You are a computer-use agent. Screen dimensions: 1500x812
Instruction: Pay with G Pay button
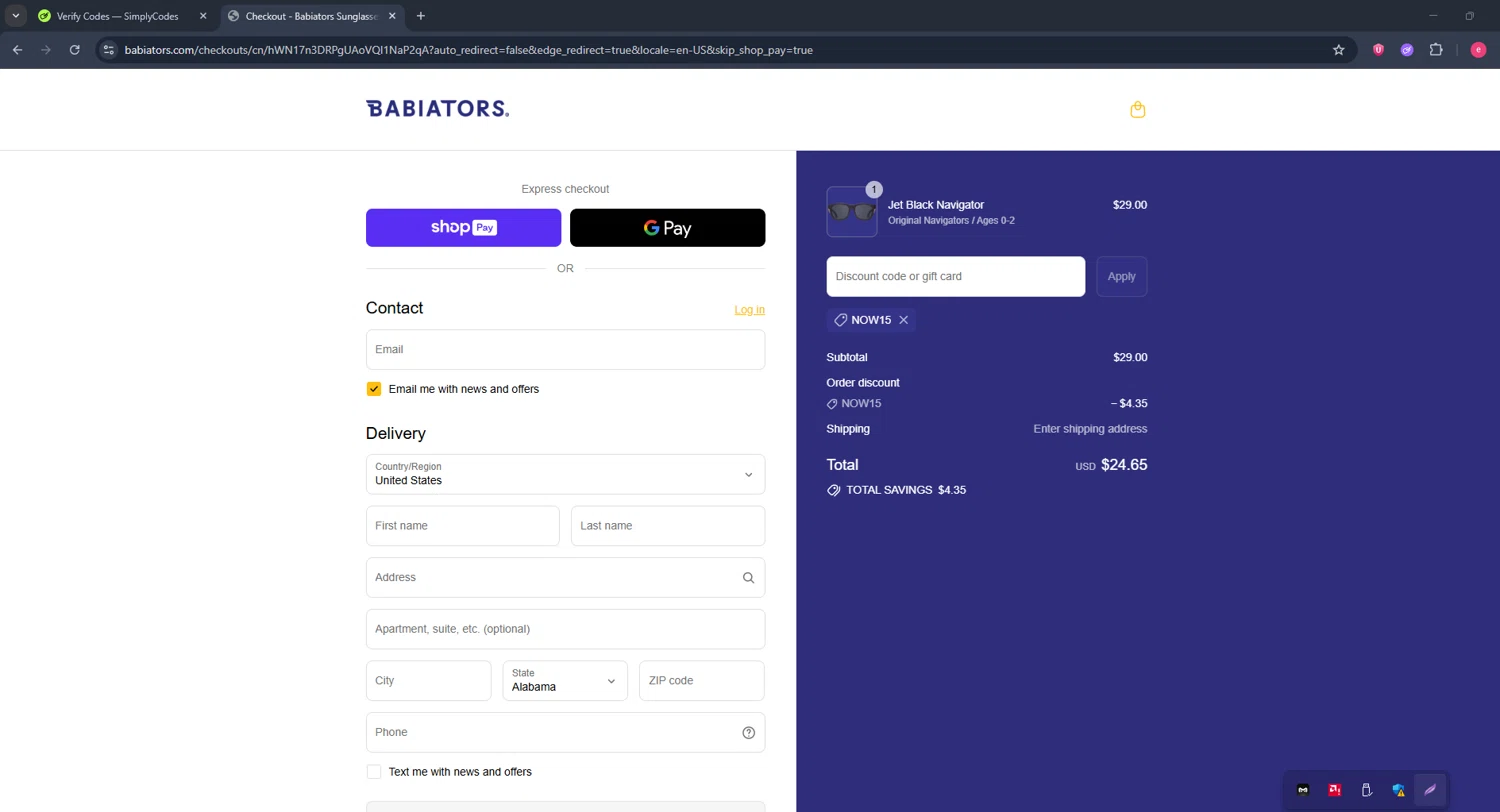(667, 228)
